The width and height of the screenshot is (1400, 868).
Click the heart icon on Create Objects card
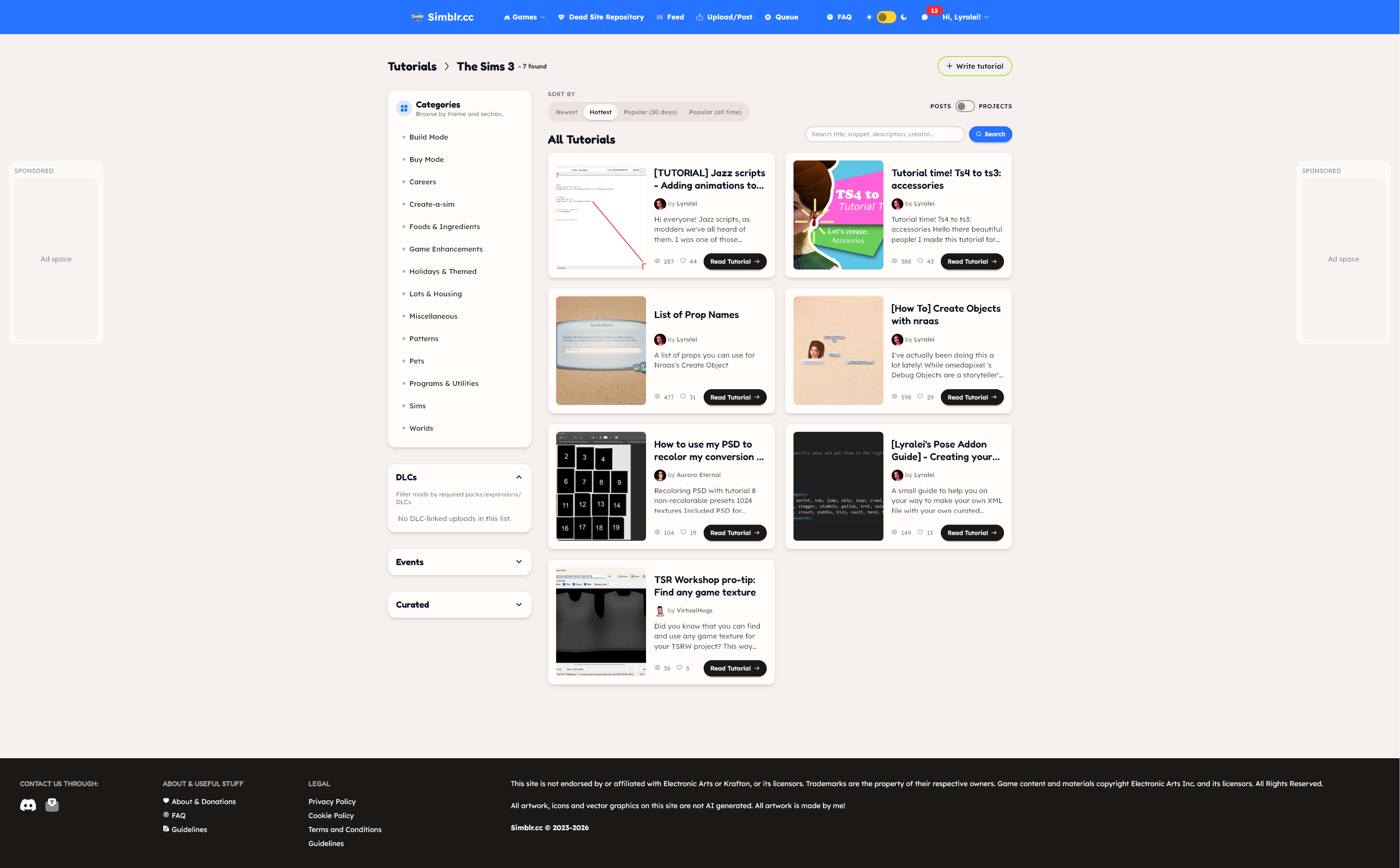(920, 397)
